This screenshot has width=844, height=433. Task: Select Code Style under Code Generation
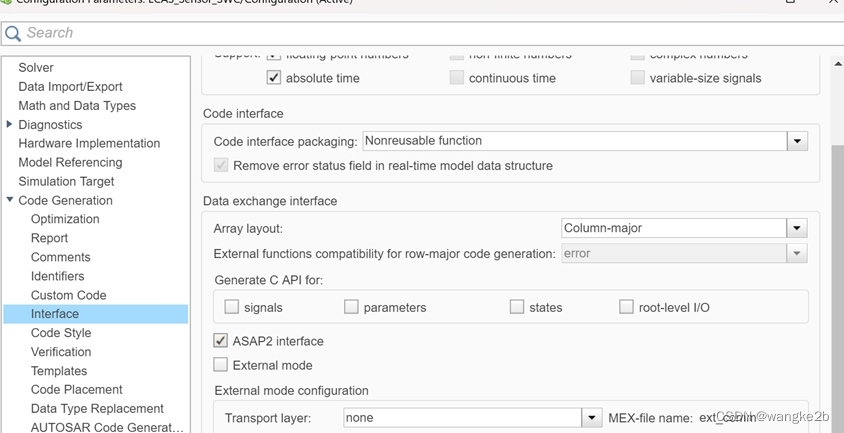[x=61, y=333]
